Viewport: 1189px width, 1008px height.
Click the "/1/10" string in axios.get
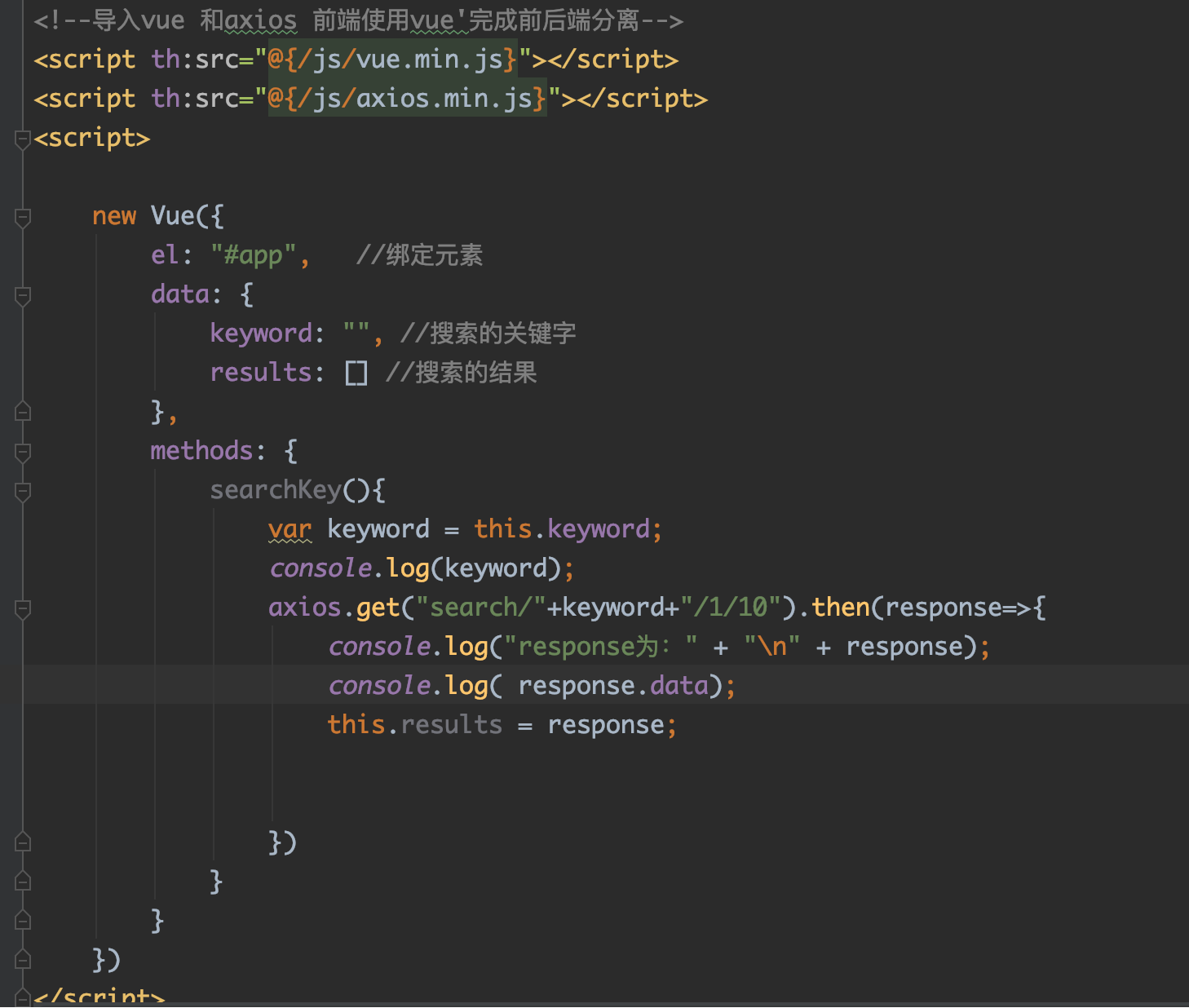pos(732,608)
